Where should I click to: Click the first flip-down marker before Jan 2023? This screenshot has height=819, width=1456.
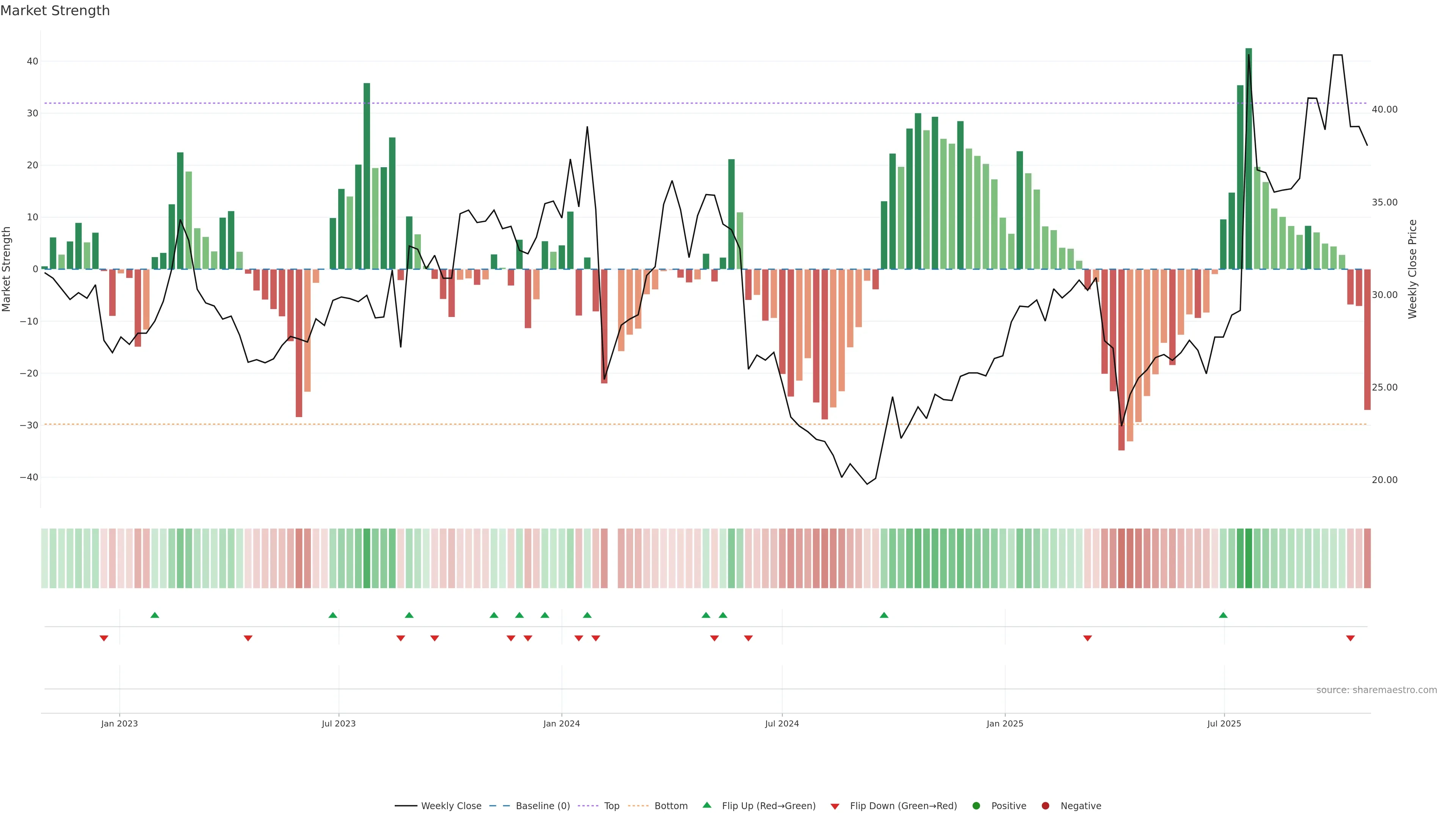coord(104,638)
